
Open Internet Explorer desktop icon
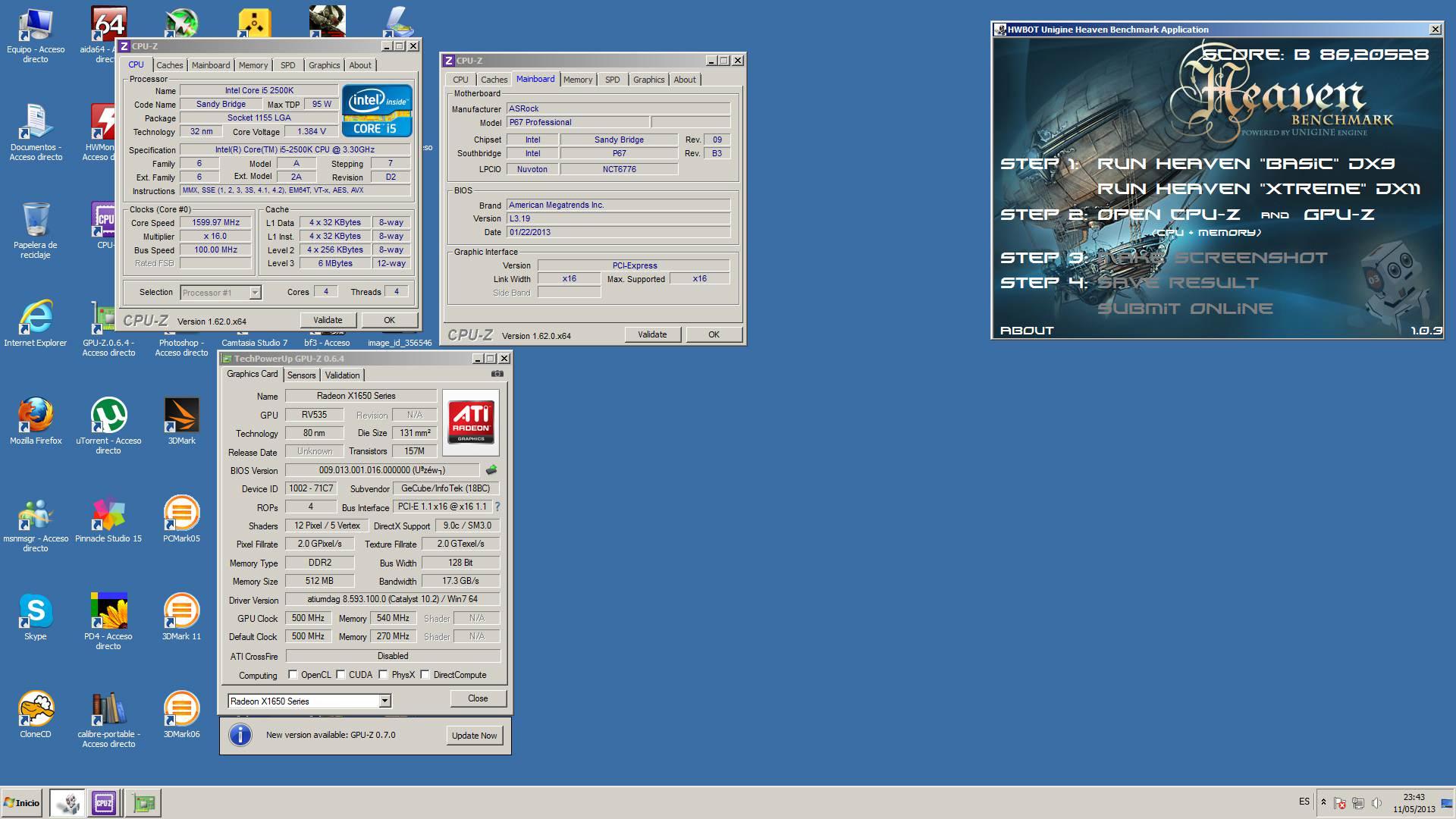tap(36, 324)
